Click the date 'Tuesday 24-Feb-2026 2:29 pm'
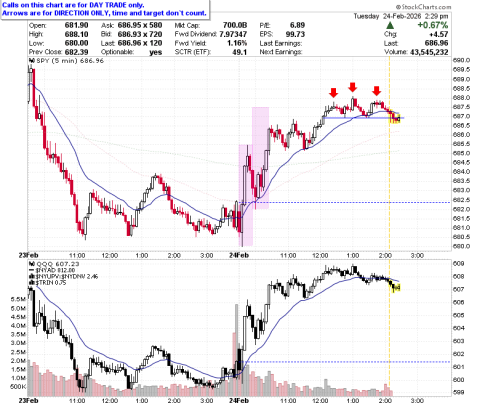The width and height of the screenshot is (480, 406). click(x=401, y=16)
